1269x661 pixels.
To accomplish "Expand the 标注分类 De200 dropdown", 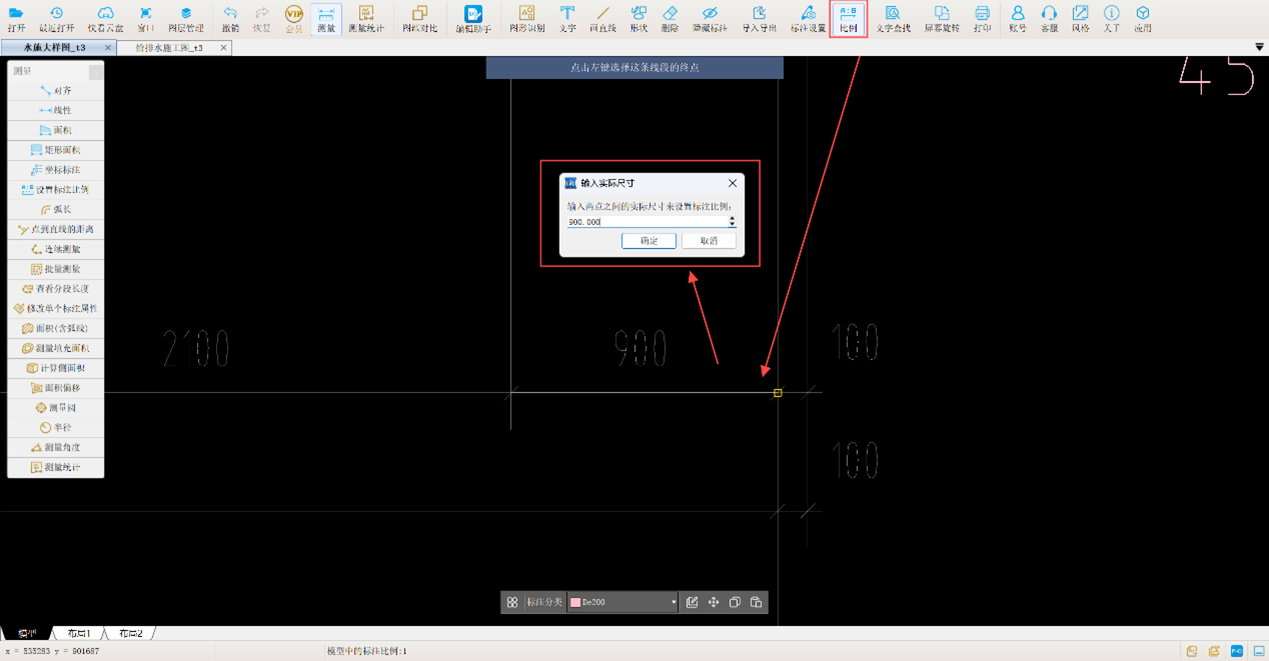I will (673, 602).
